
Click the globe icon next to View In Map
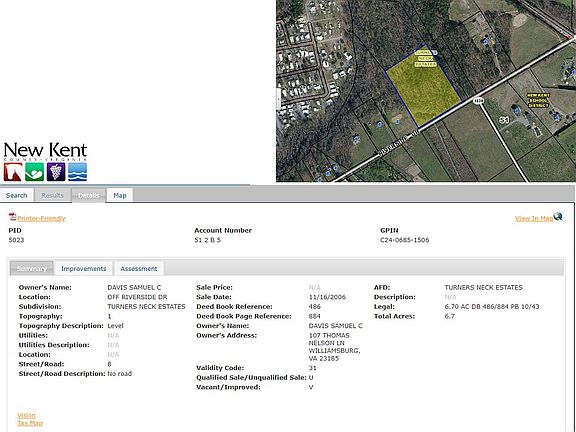[x=558, y=217]
